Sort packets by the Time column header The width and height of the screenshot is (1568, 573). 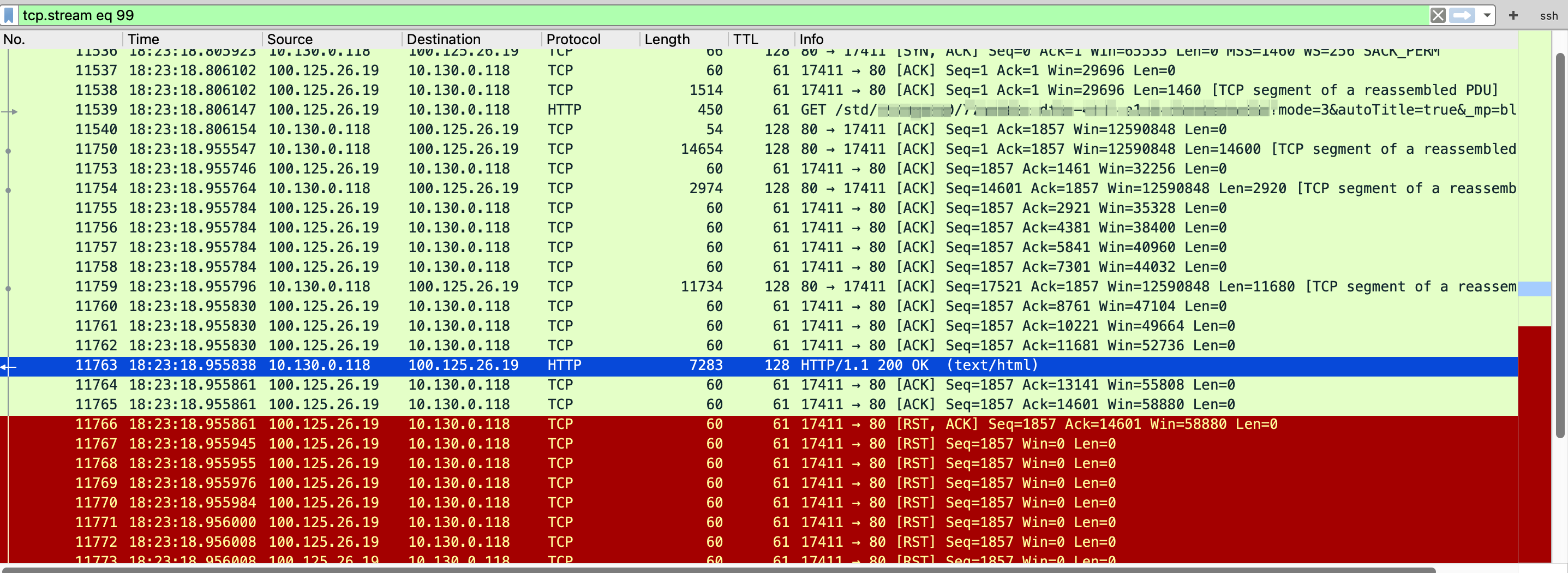[x=143, y=40]
